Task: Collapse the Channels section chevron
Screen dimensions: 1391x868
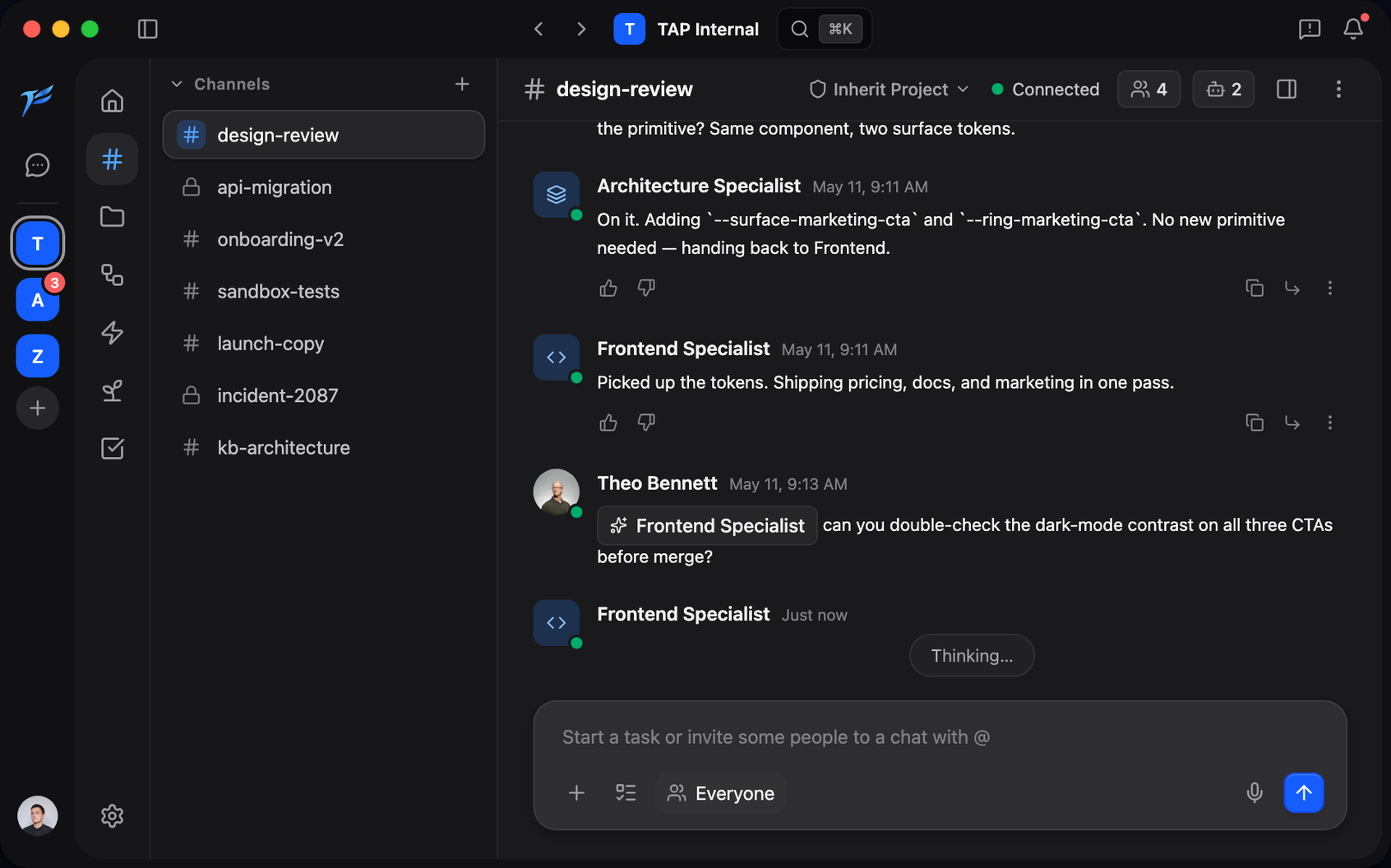Action: [176, 84]
